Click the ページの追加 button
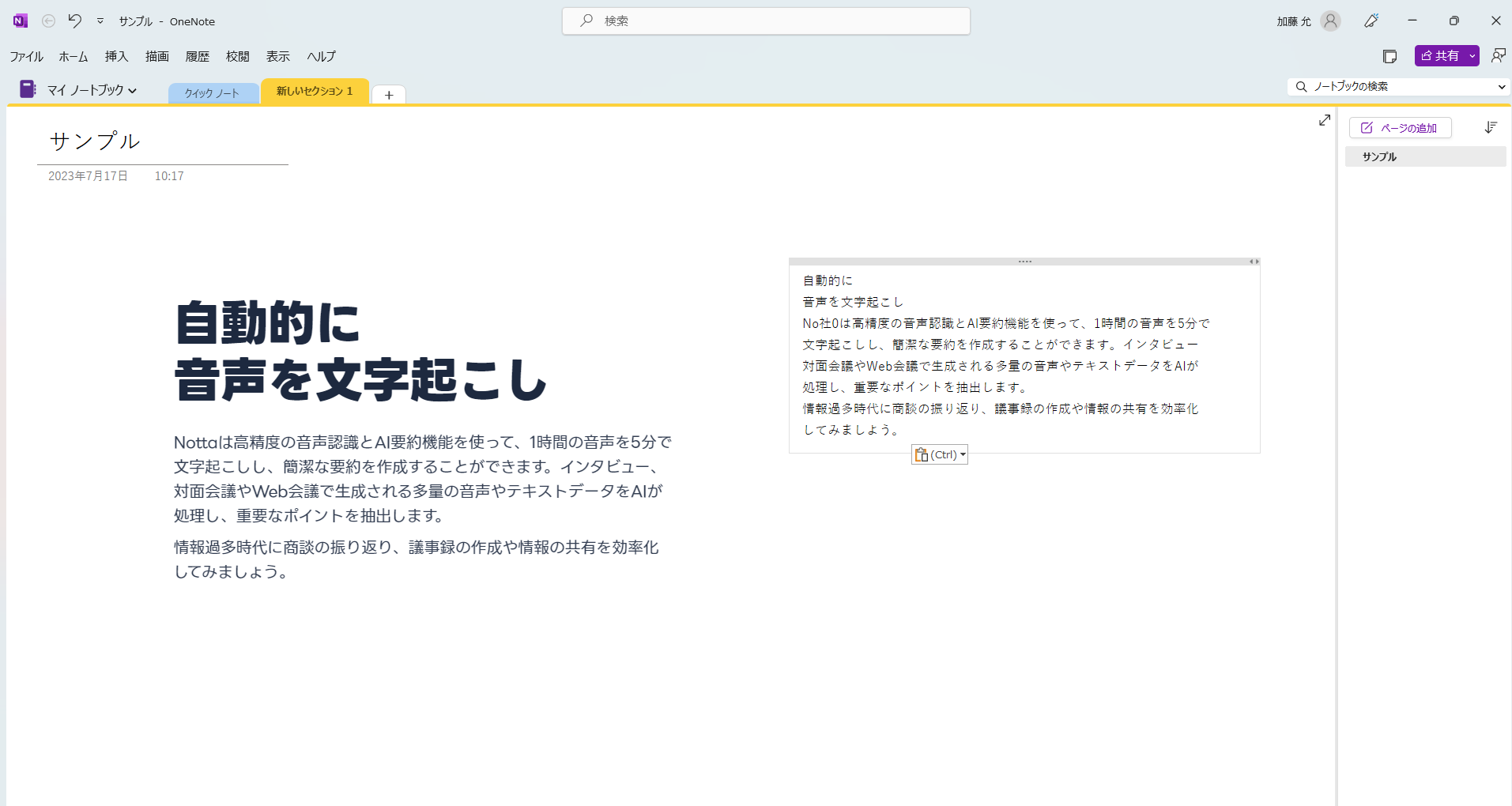Image resolution: width=1512 pixels, height=806 pixels. [1400, 128]
